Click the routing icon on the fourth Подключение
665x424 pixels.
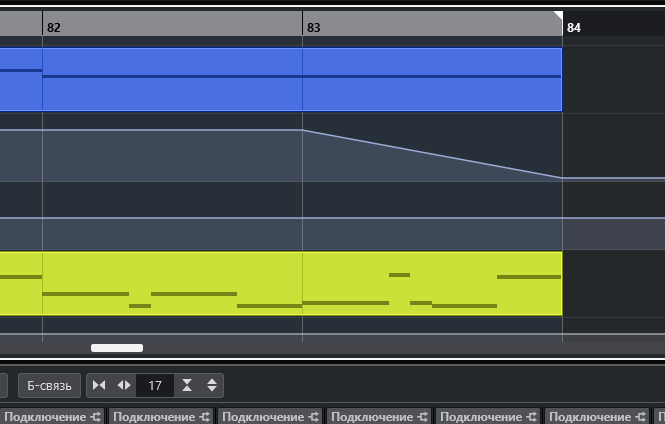[421, 417]
